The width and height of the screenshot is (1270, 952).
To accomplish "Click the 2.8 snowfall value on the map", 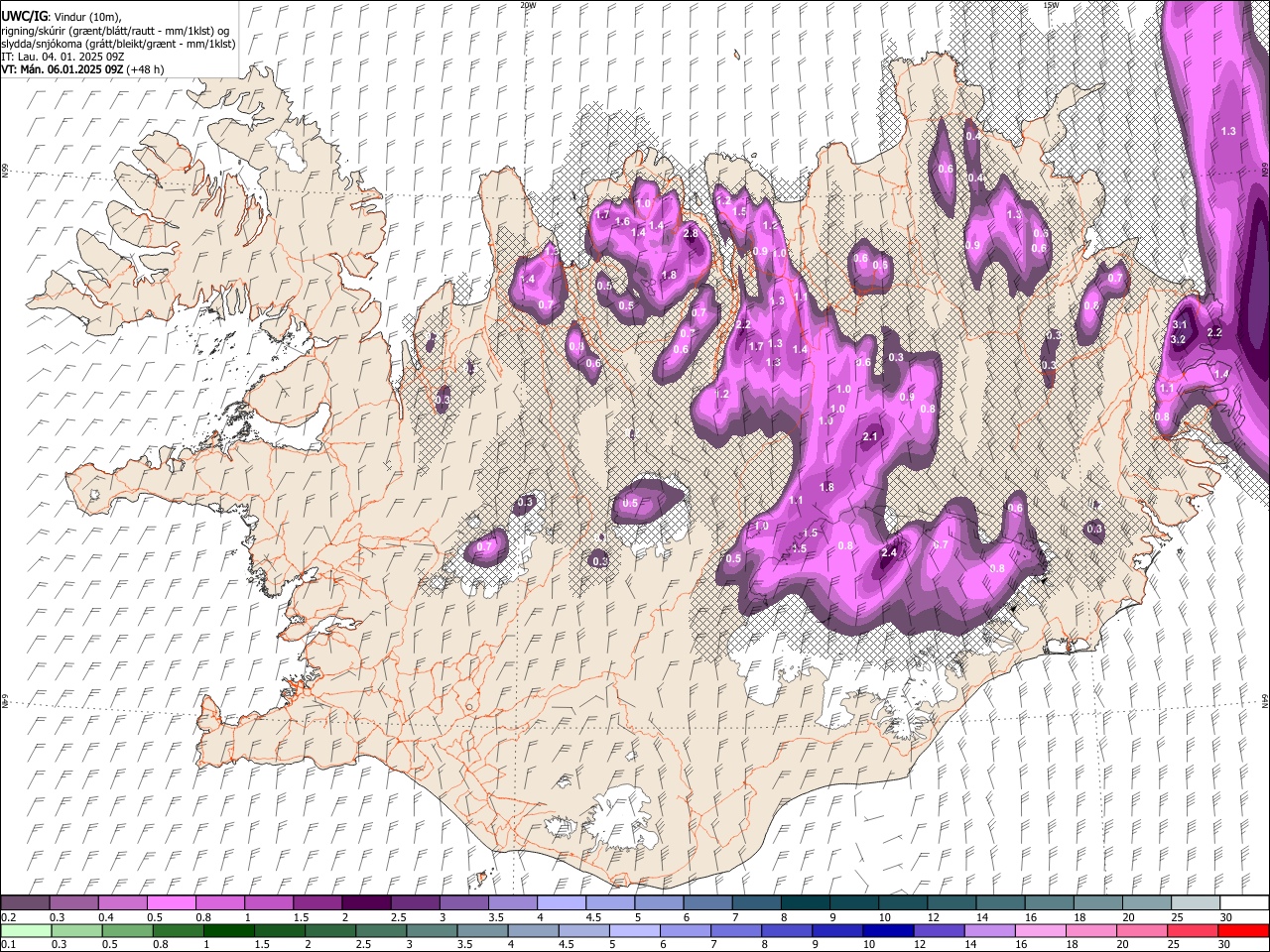I will [692, 233].
